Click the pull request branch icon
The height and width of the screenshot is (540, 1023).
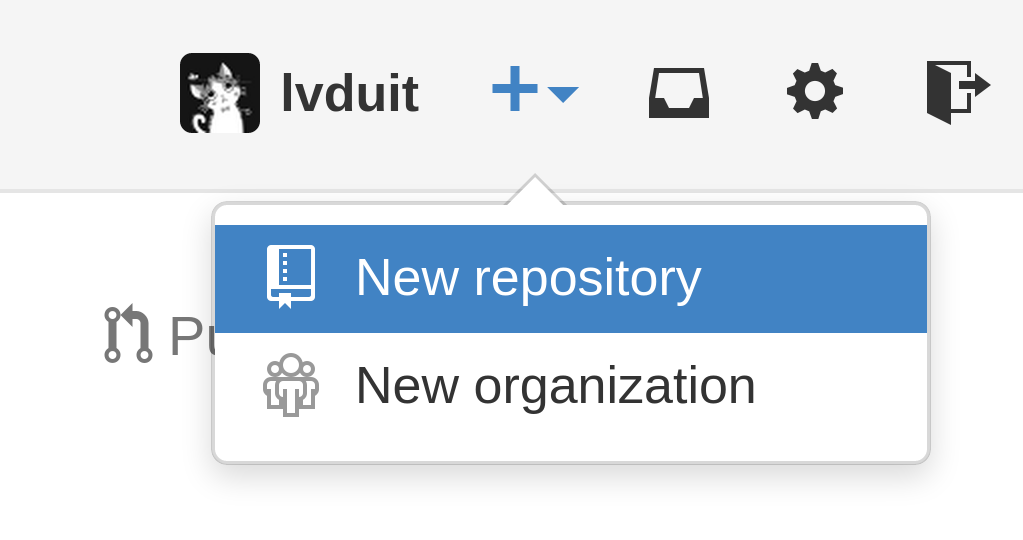129,334
